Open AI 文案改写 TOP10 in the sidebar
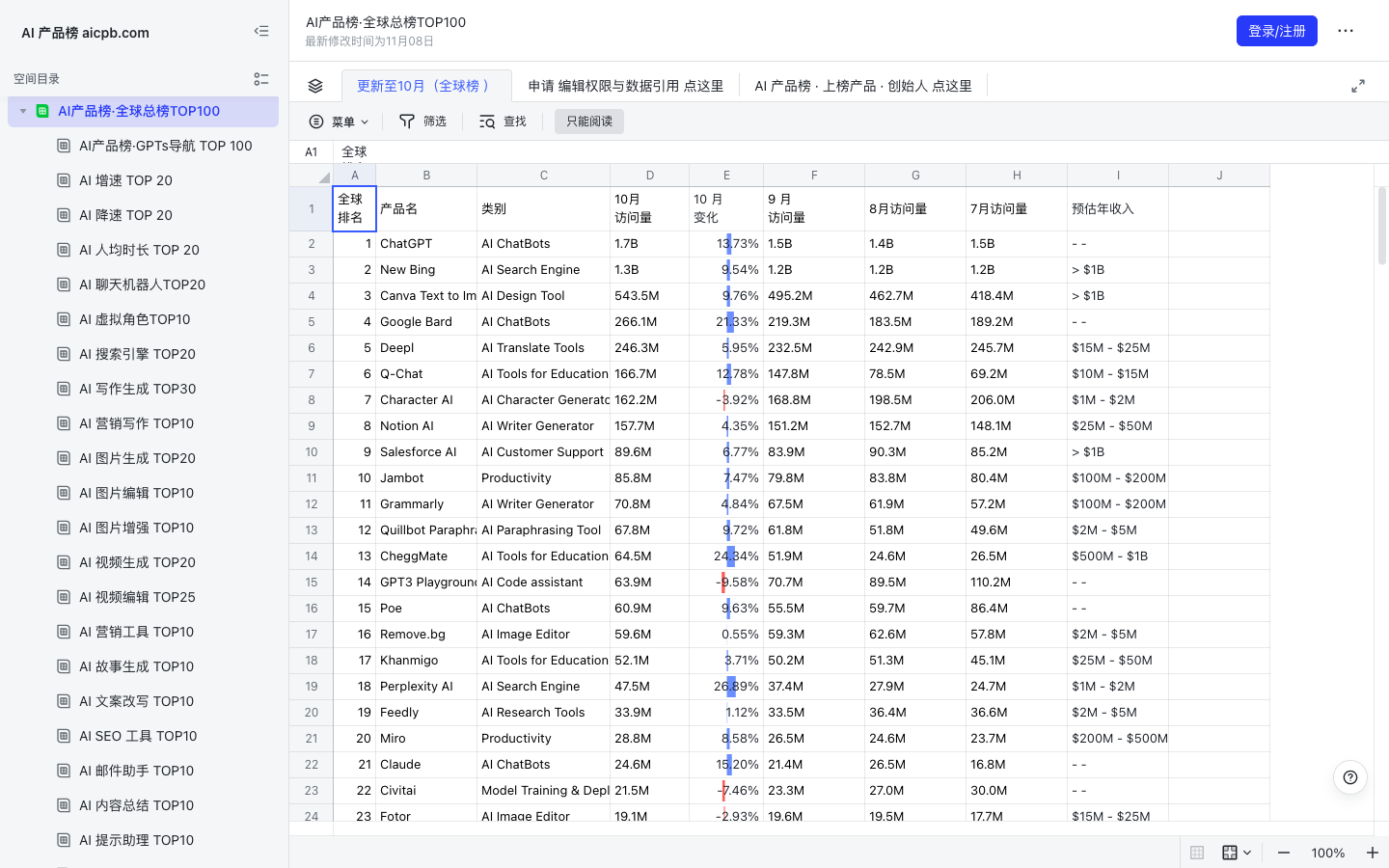 pos(136,701)
